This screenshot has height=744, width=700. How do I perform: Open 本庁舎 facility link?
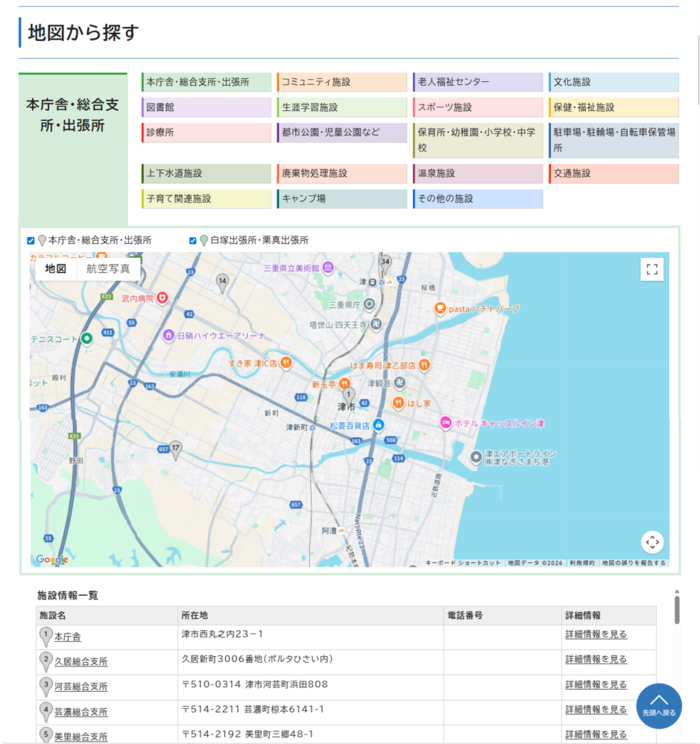(67, 637)
